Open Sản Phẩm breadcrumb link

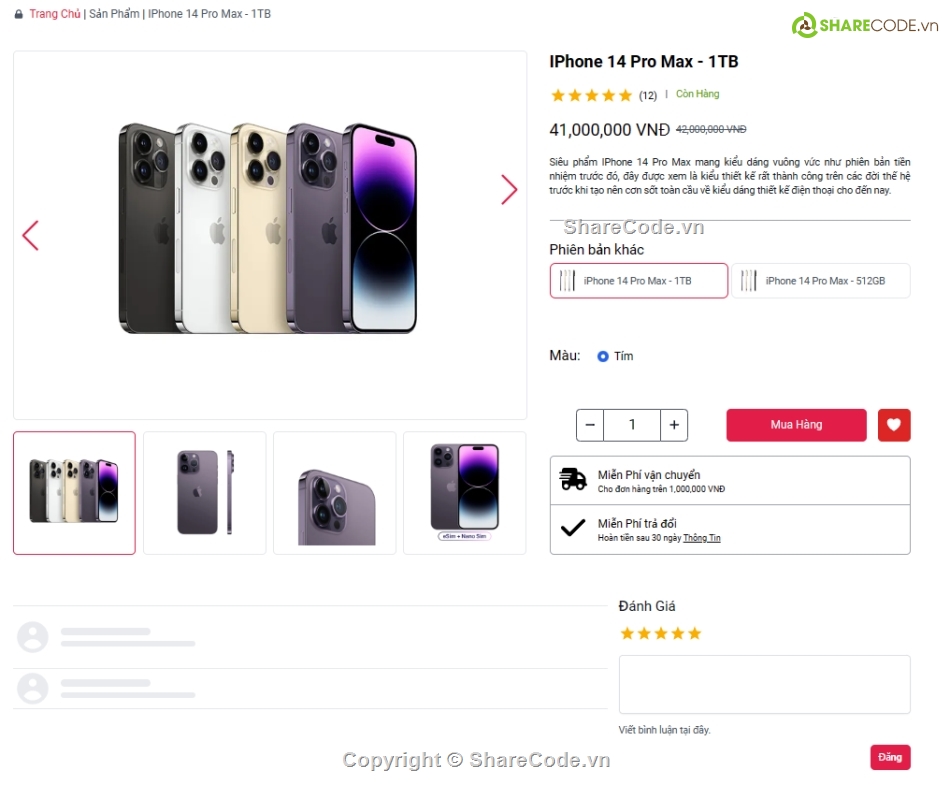pyautogui.click(x=114, y=14)
